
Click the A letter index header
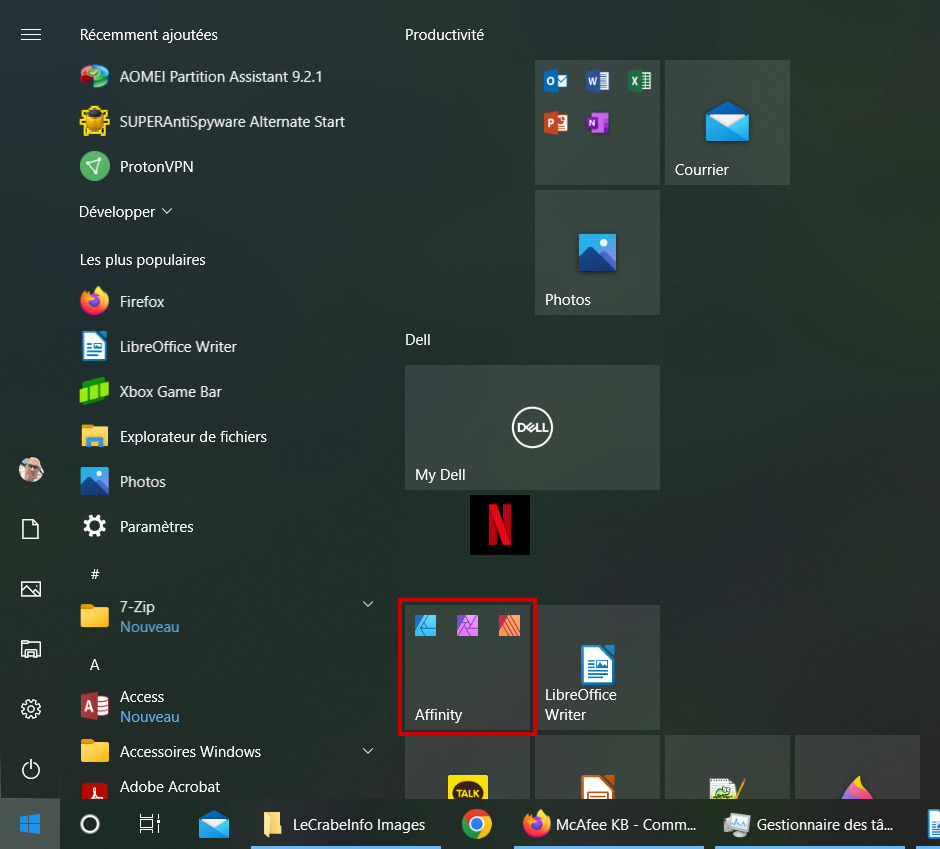tap(95, 664)
